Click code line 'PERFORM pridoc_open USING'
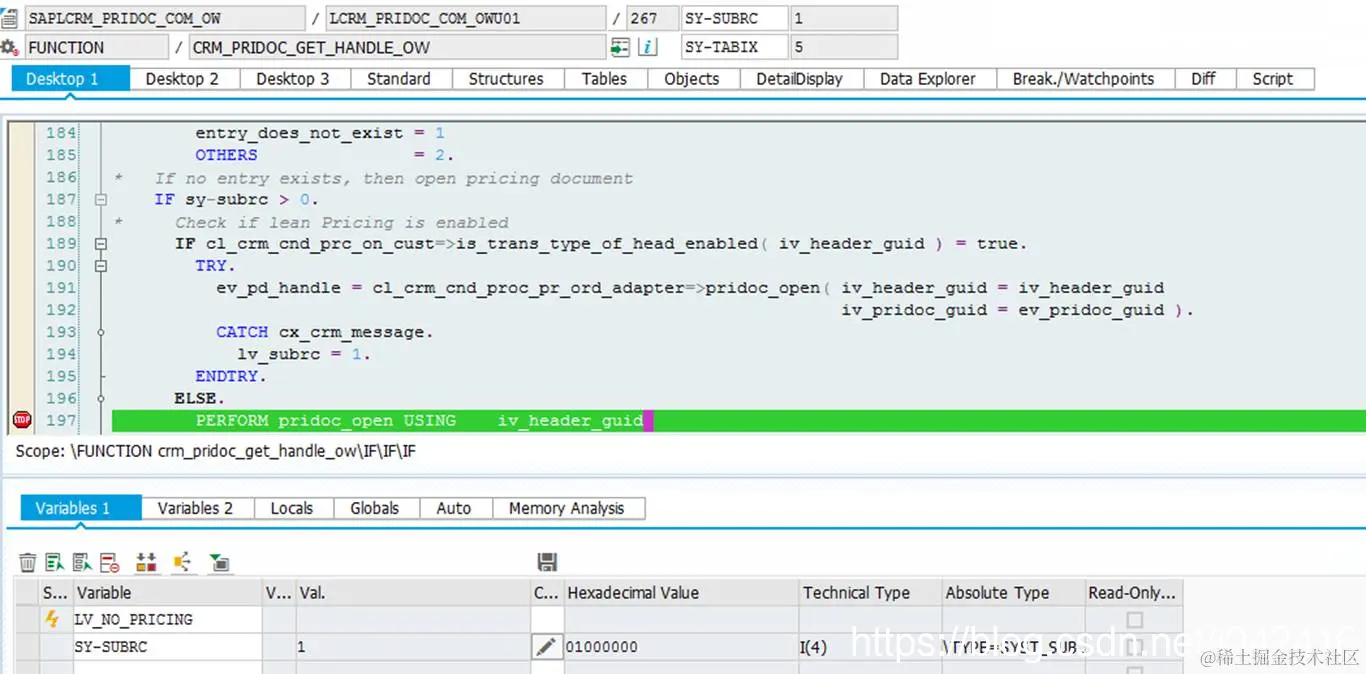 326,420
